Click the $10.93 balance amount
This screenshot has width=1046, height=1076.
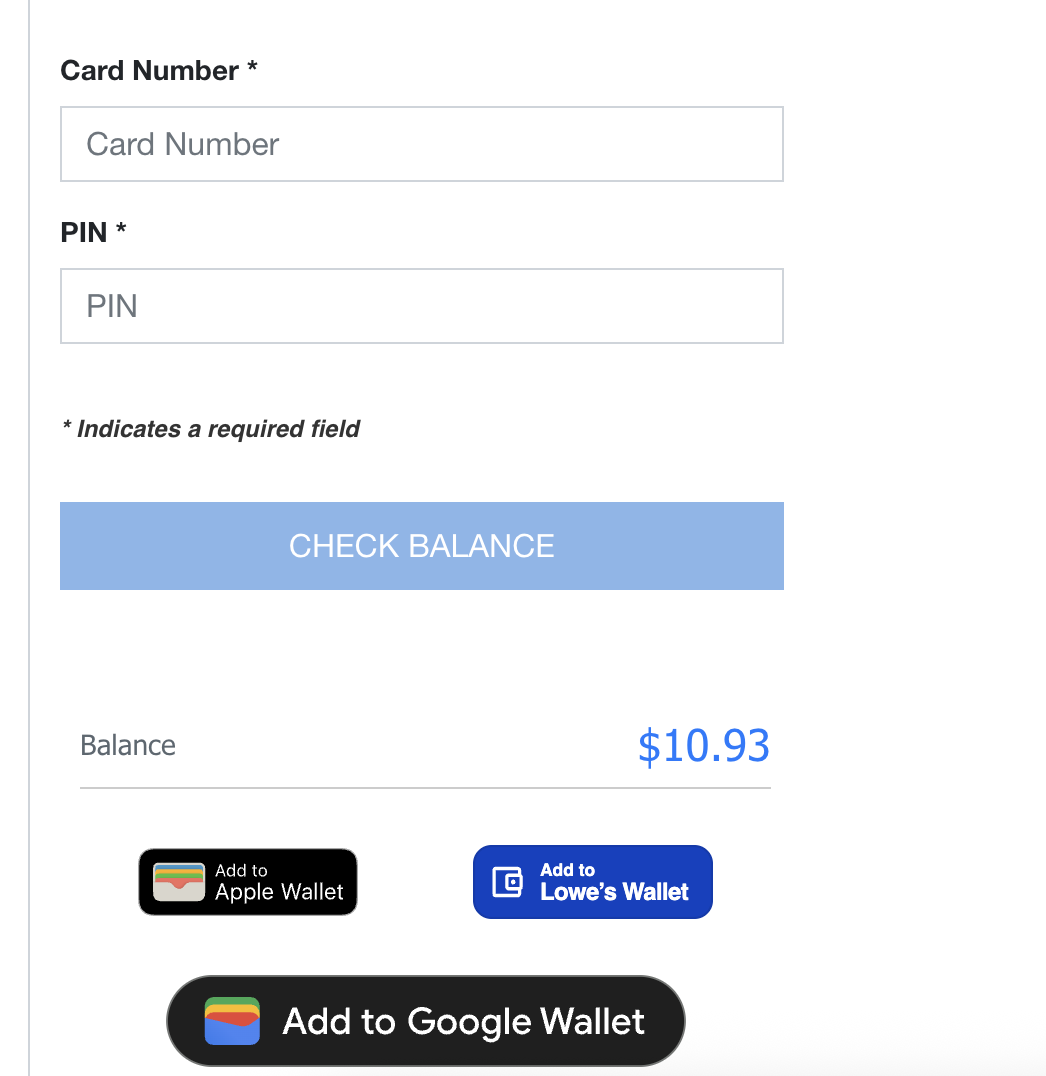coord(703,746)
